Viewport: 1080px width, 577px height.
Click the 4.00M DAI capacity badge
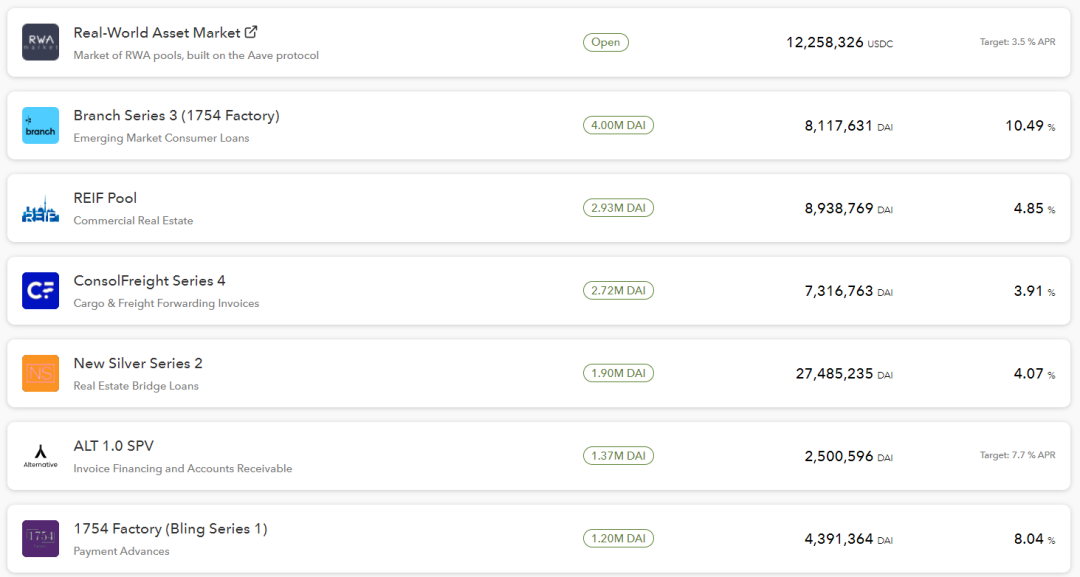[618, 125]
